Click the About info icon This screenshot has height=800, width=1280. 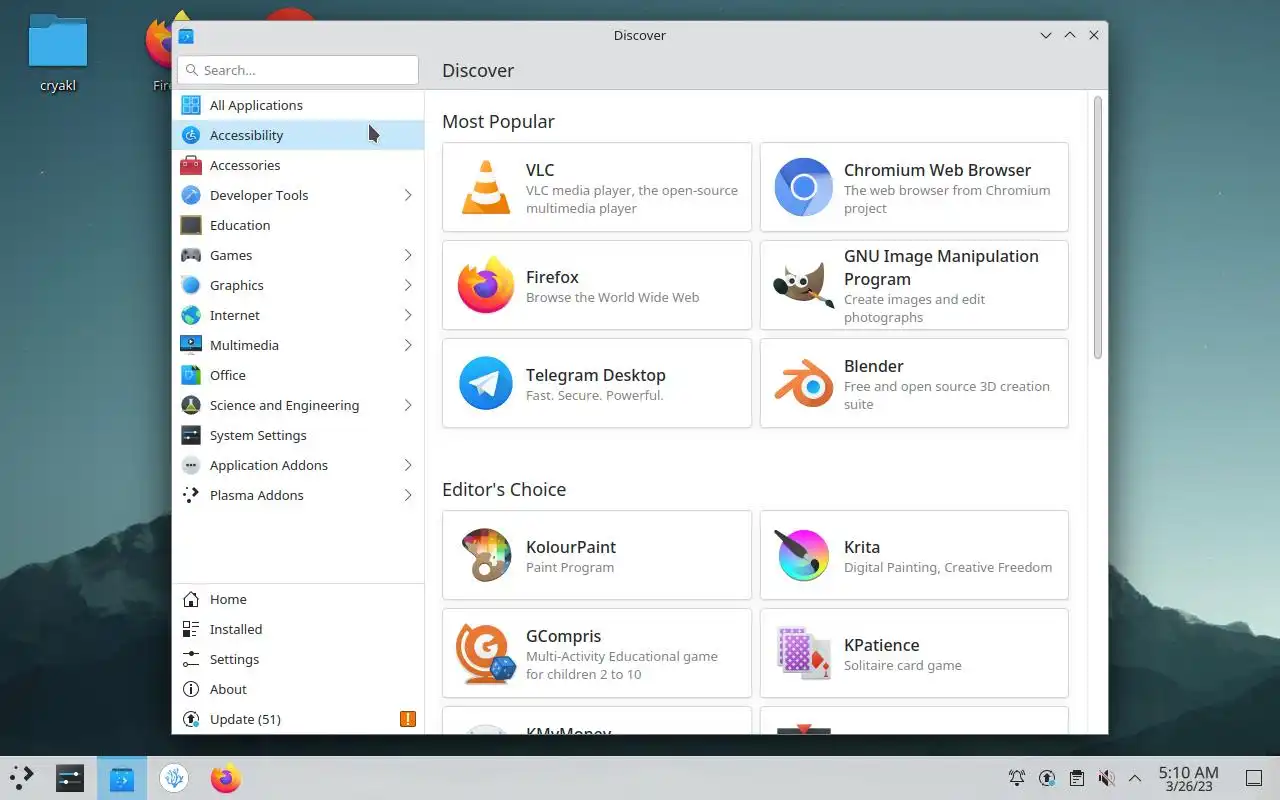[190, 689]
